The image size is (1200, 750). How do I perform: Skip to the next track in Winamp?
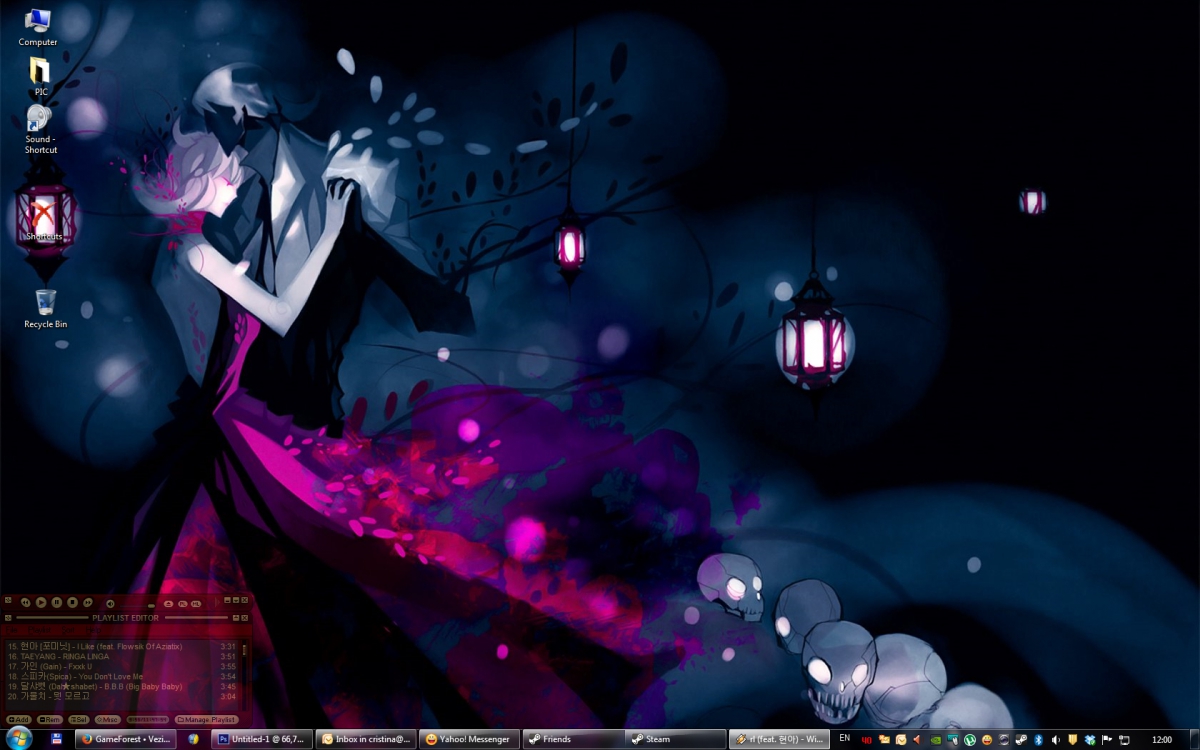(x=88, y=602)
